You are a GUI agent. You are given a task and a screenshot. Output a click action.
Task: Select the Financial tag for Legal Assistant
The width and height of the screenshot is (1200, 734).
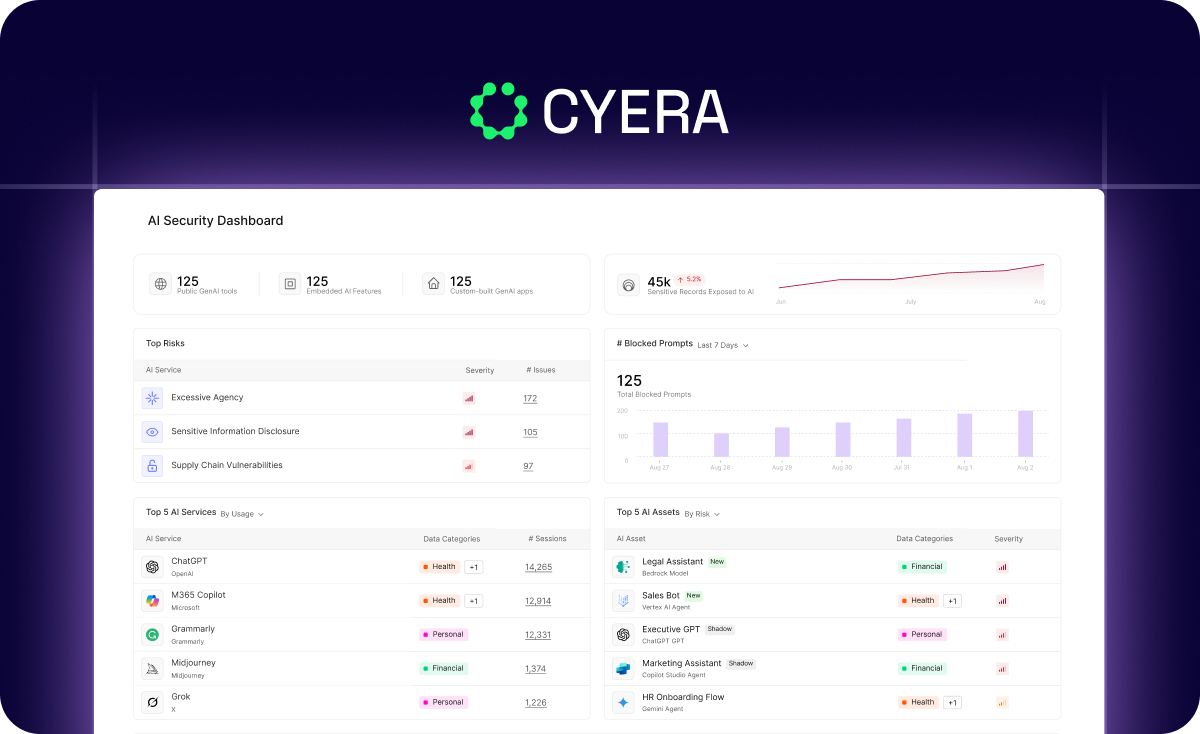point(922,567)
